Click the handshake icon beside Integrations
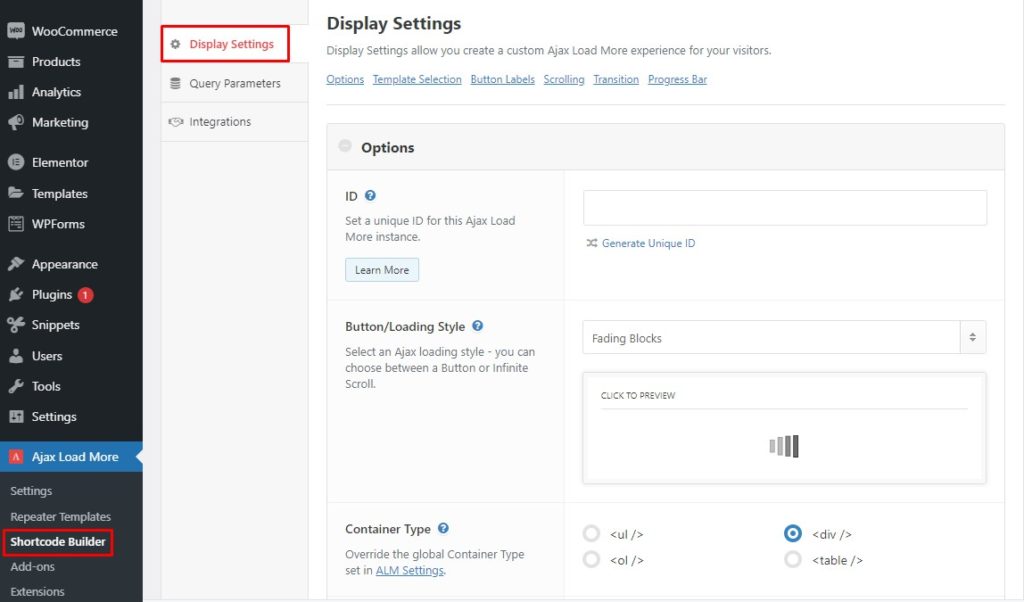The width and height of the screenshot is (1024, 602). (x=175, y=121)
